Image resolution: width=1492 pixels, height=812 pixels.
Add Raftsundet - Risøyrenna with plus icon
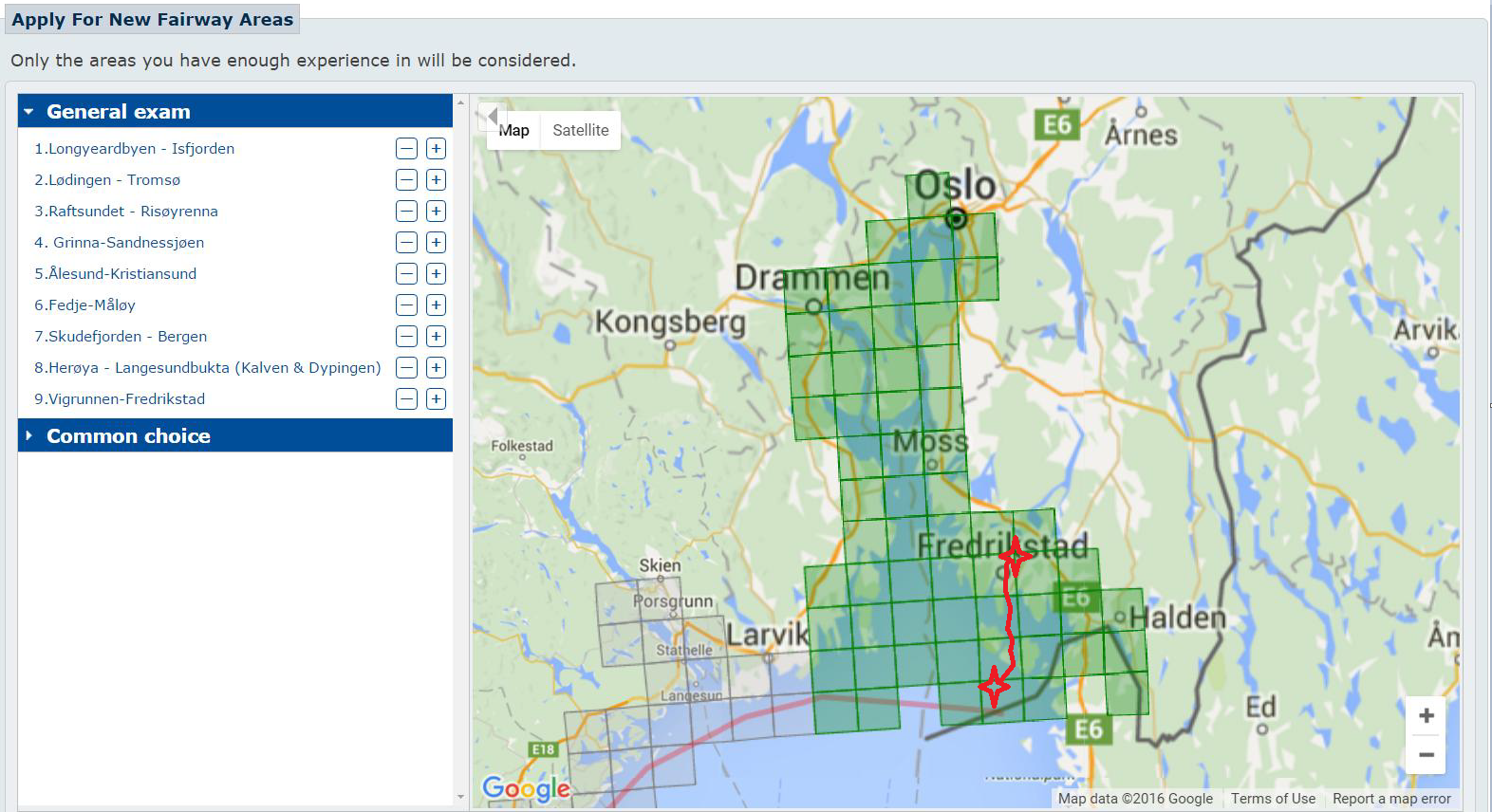coord(436,212)
